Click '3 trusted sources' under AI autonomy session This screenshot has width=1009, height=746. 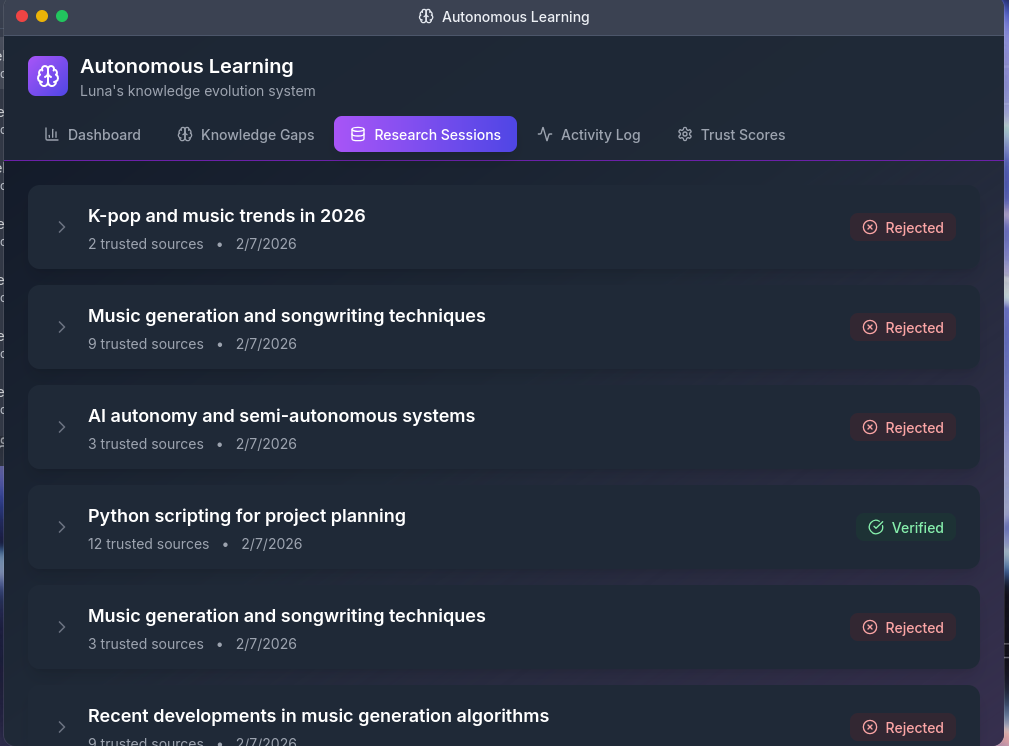pos(145,444)
